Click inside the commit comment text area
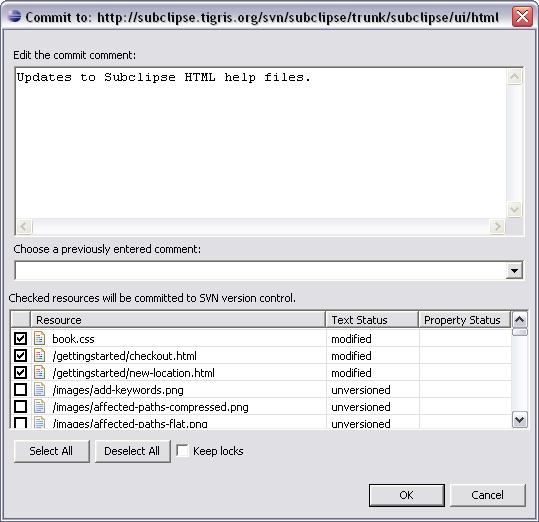 pyautogui.click(x=261, y=143)
